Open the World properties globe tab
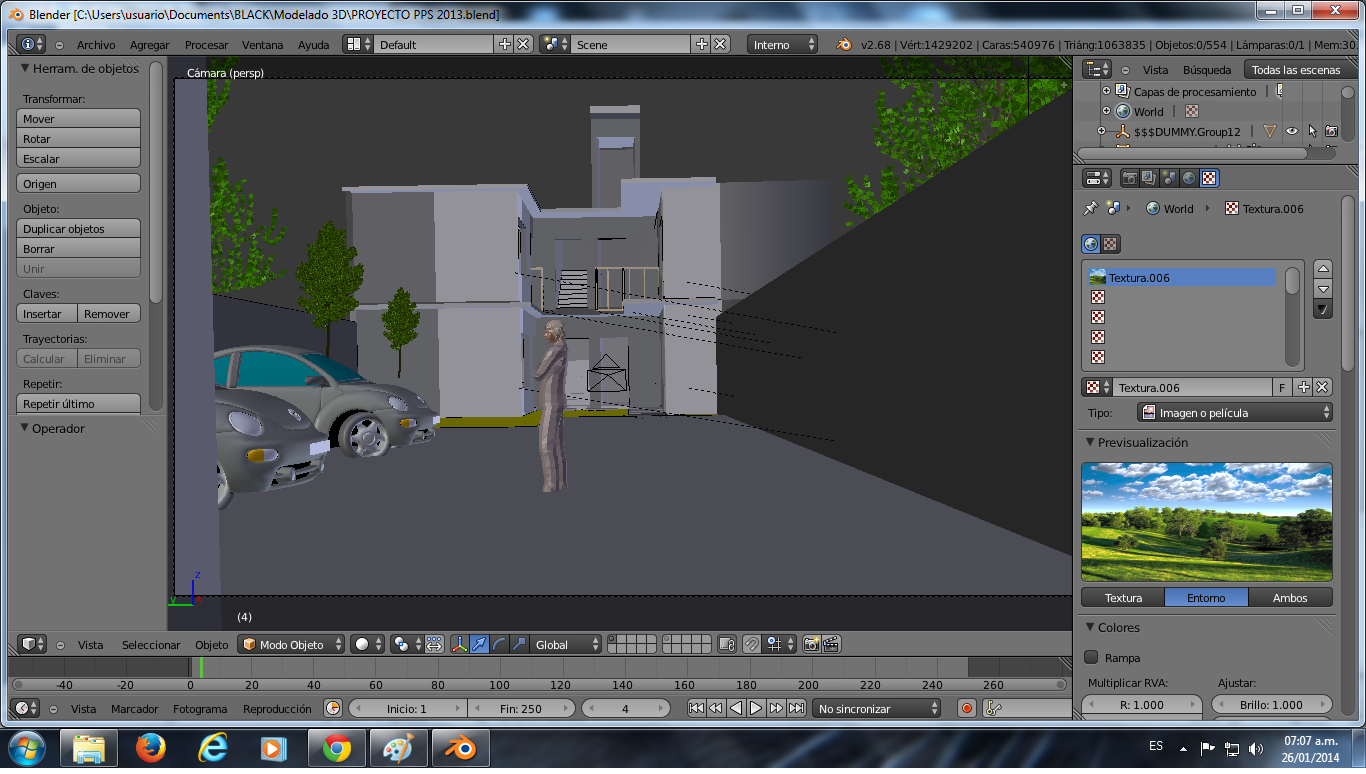The image size is (1366, 774). (1189, 178)
